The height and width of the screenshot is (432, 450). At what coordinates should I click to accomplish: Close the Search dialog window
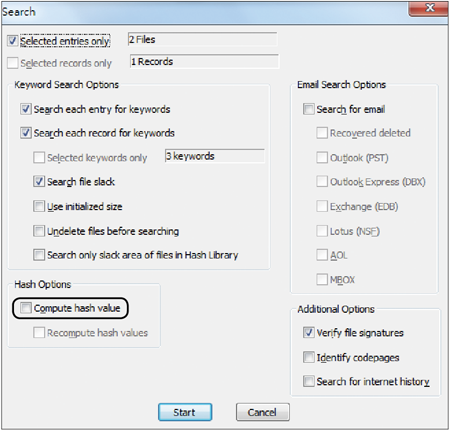(429, 8)
